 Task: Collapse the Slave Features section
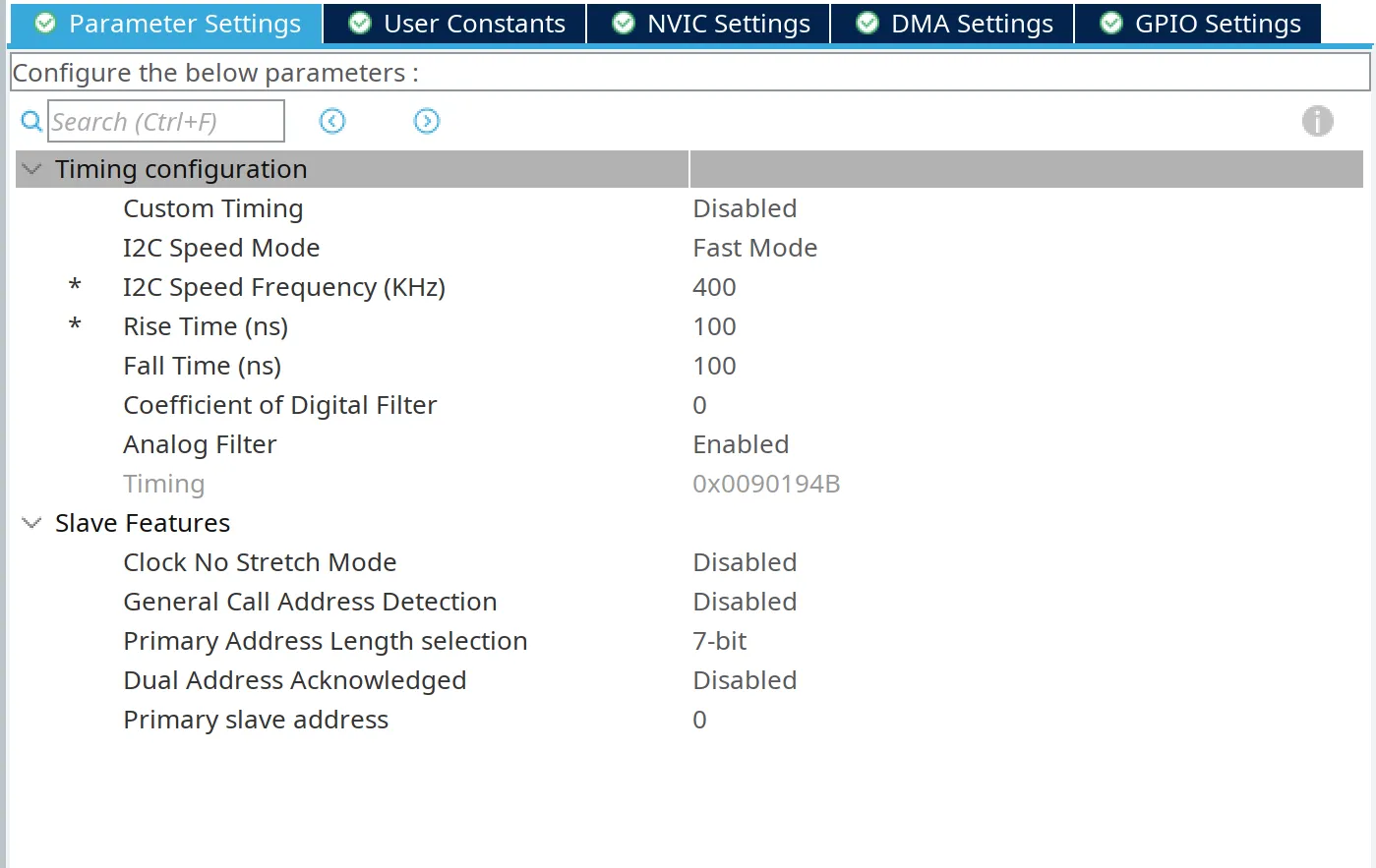[x=31, y=523]
